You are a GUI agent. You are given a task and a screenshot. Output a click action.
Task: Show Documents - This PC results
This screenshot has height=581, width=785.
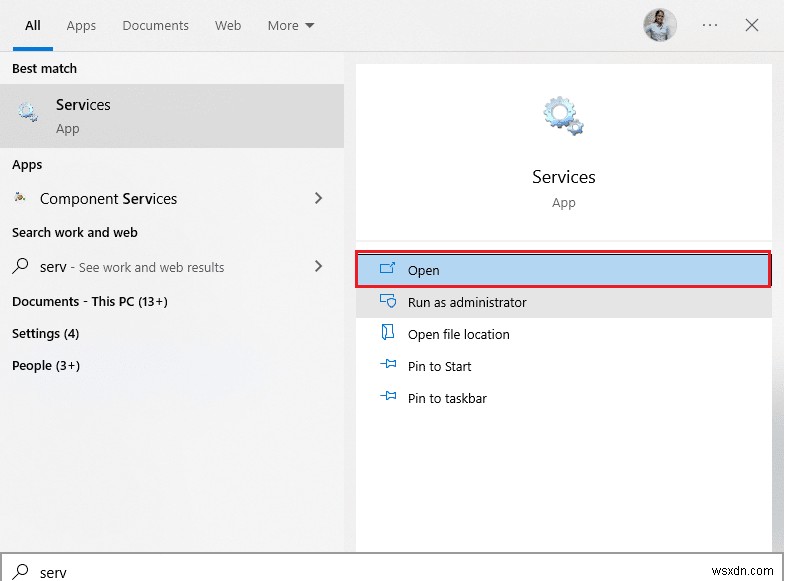coord(89,301)
